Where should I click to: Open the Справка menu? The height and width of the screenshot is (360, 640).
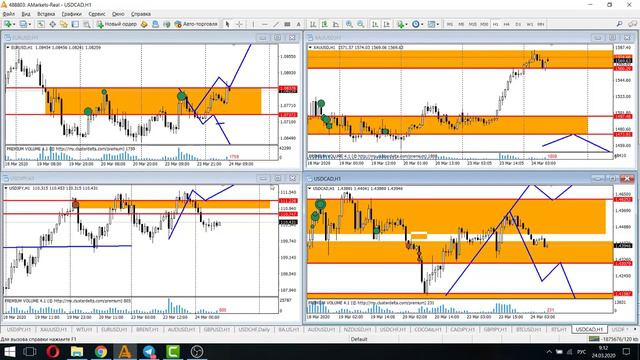pyautogui.click(x=141, y=14)
